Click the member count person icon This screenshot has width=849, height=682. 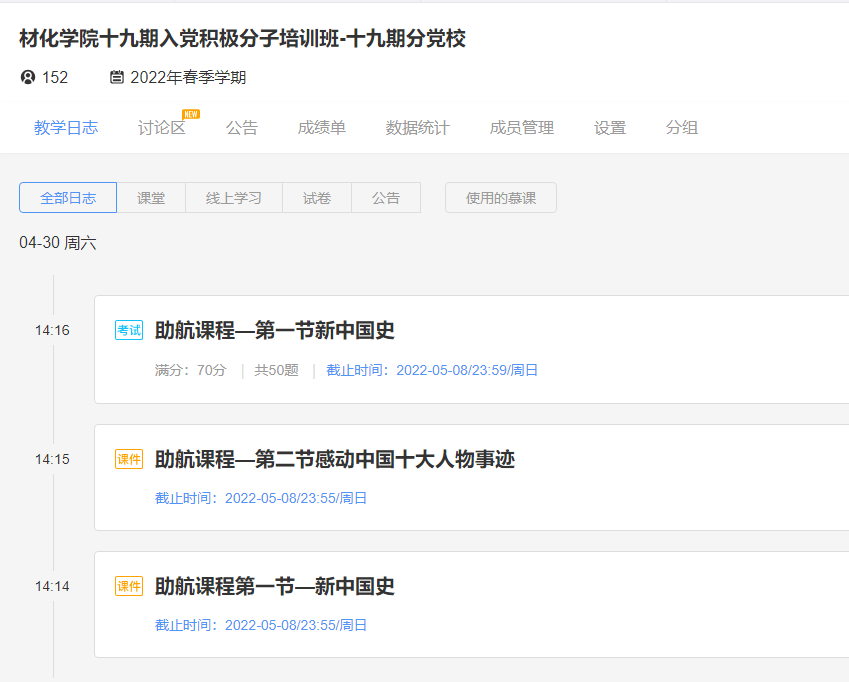[x=27, y=78]
